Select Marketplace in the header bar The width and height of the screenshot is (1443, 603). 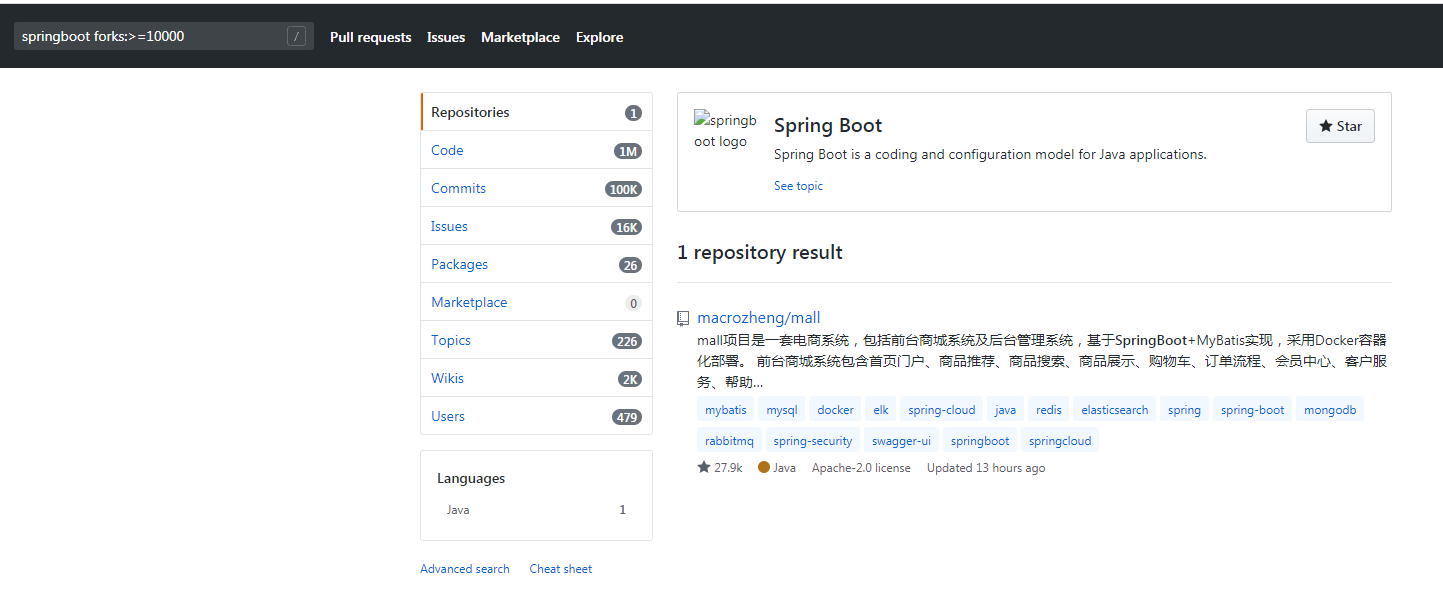[520, 37]
